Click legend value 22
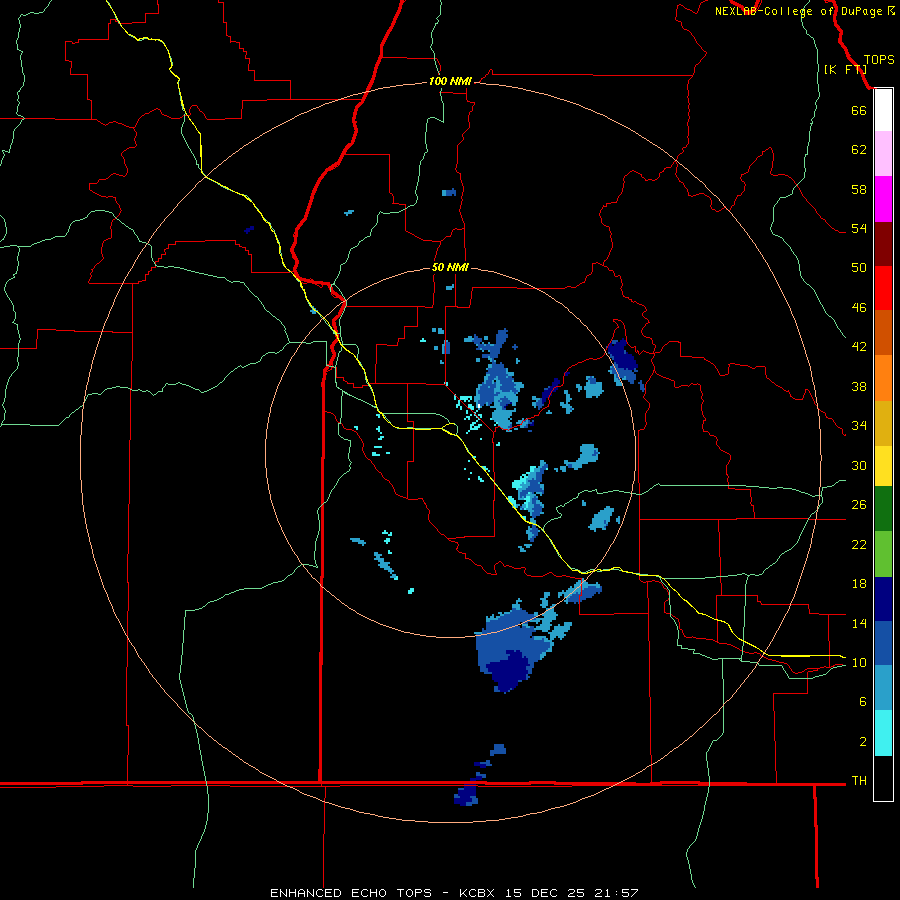Screen dimensions: 900x900 (859, 544)
